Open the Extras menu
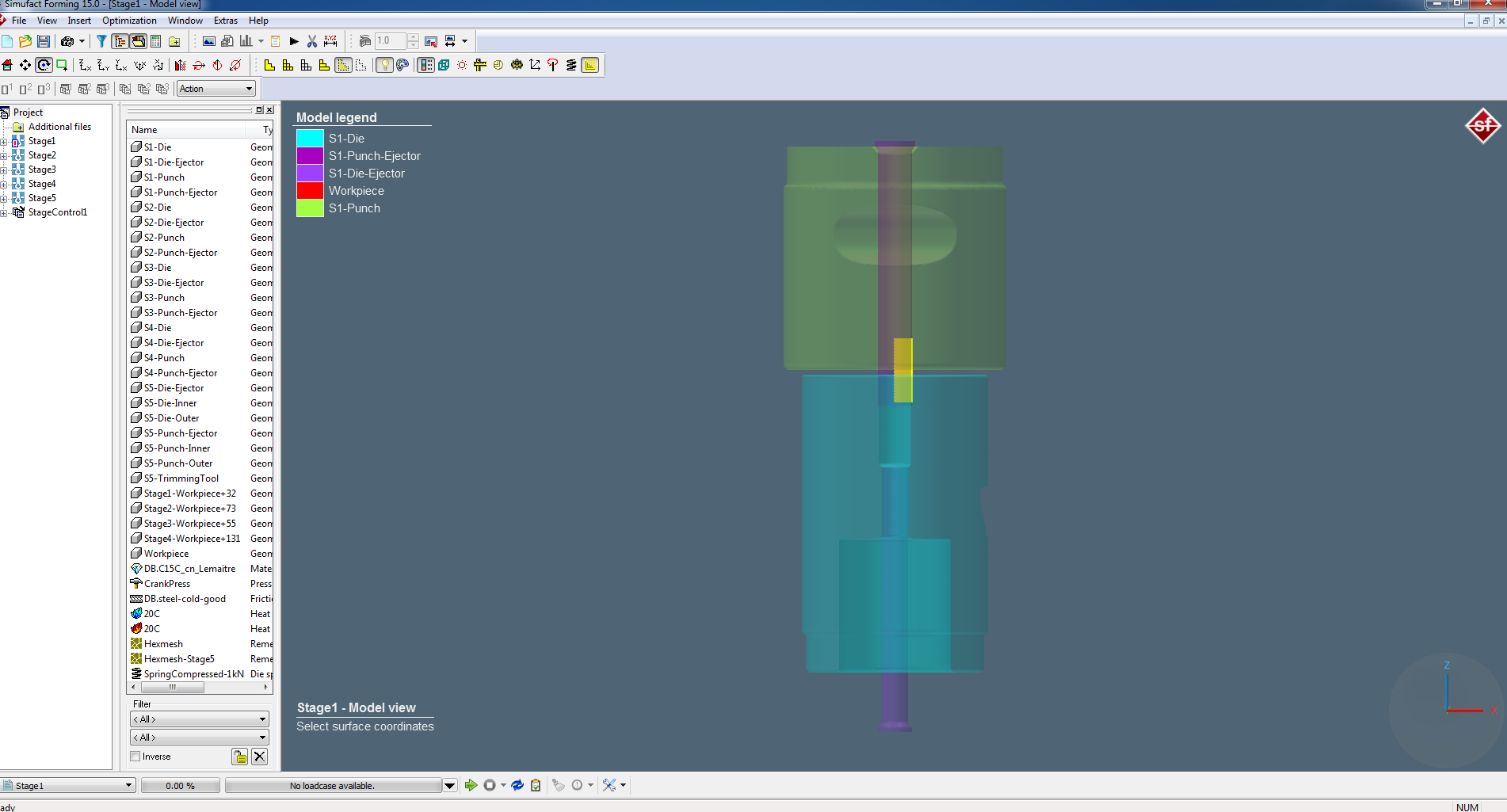 (x=226, y=21)
